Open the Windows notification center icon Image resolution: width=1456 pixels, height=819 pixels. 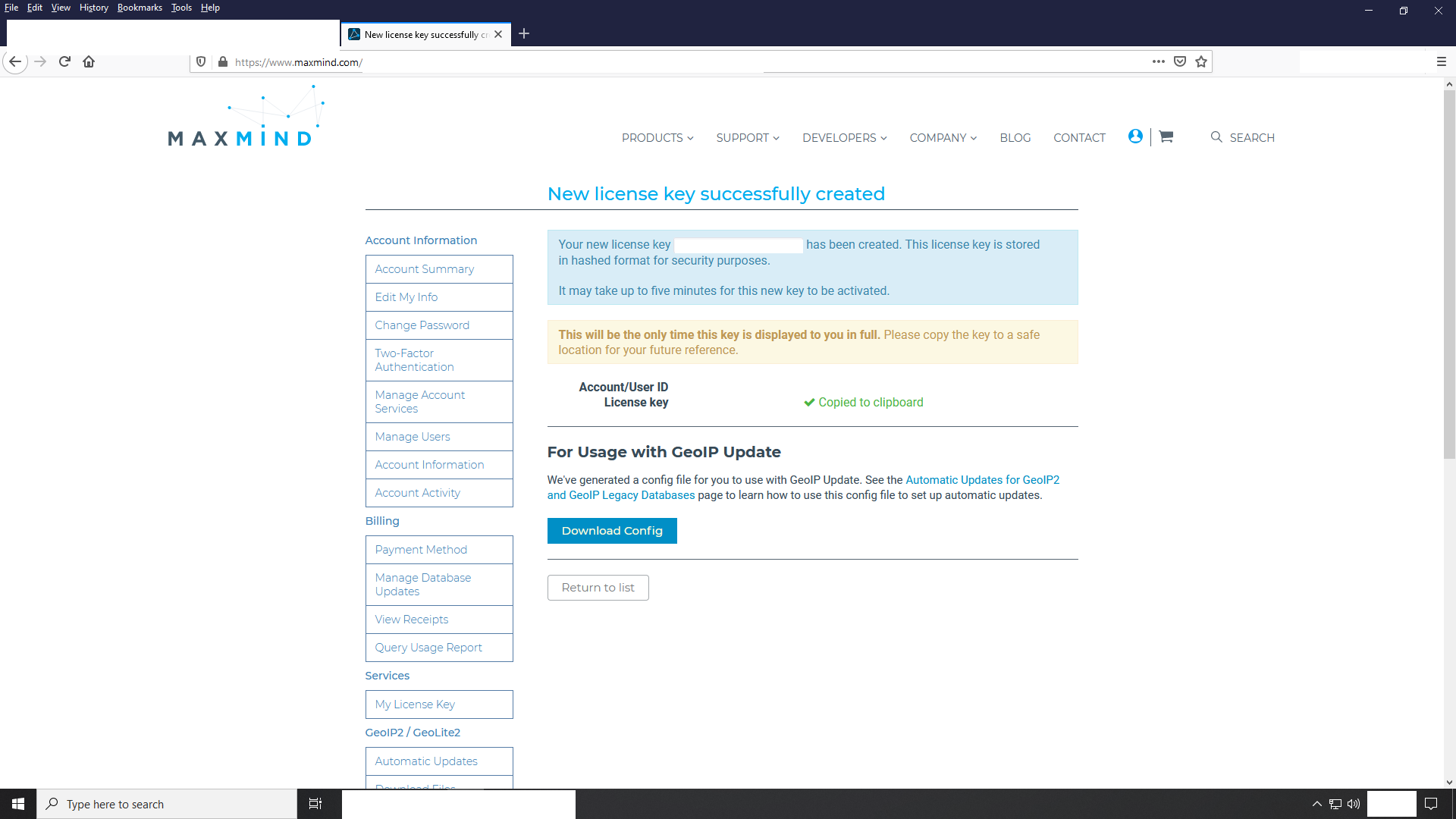point(1431,804)
